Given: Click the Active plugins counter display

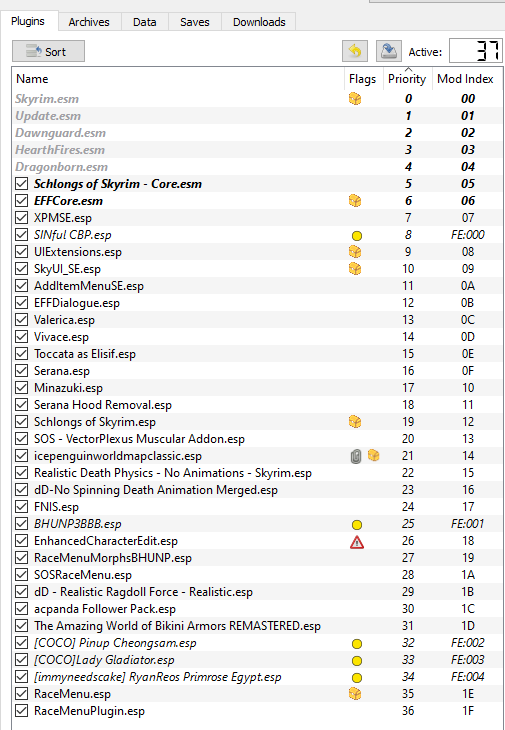Looking at the screenshot, I should pos(475,51).
